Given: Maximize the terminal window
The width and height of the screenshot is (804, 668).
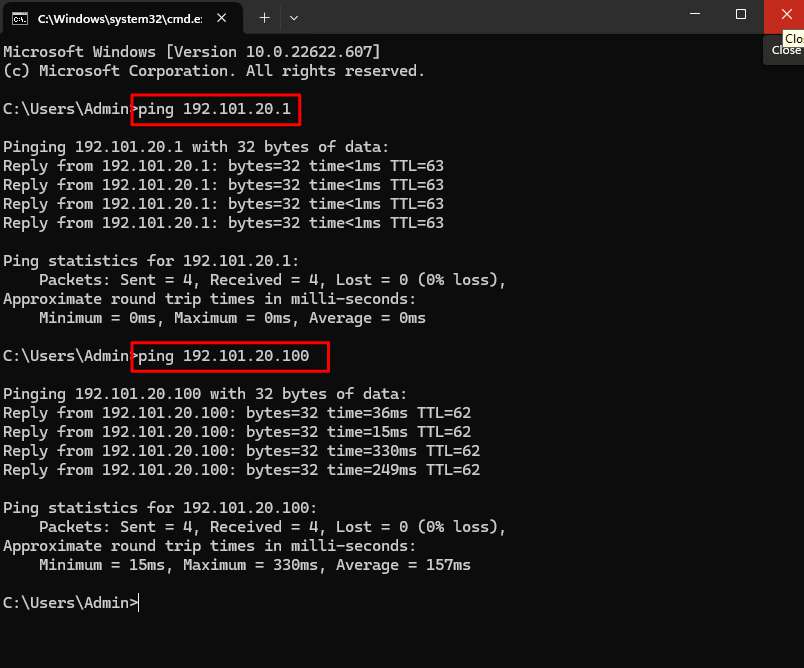Looking at the screenshot, I should (x=741, y=14).
